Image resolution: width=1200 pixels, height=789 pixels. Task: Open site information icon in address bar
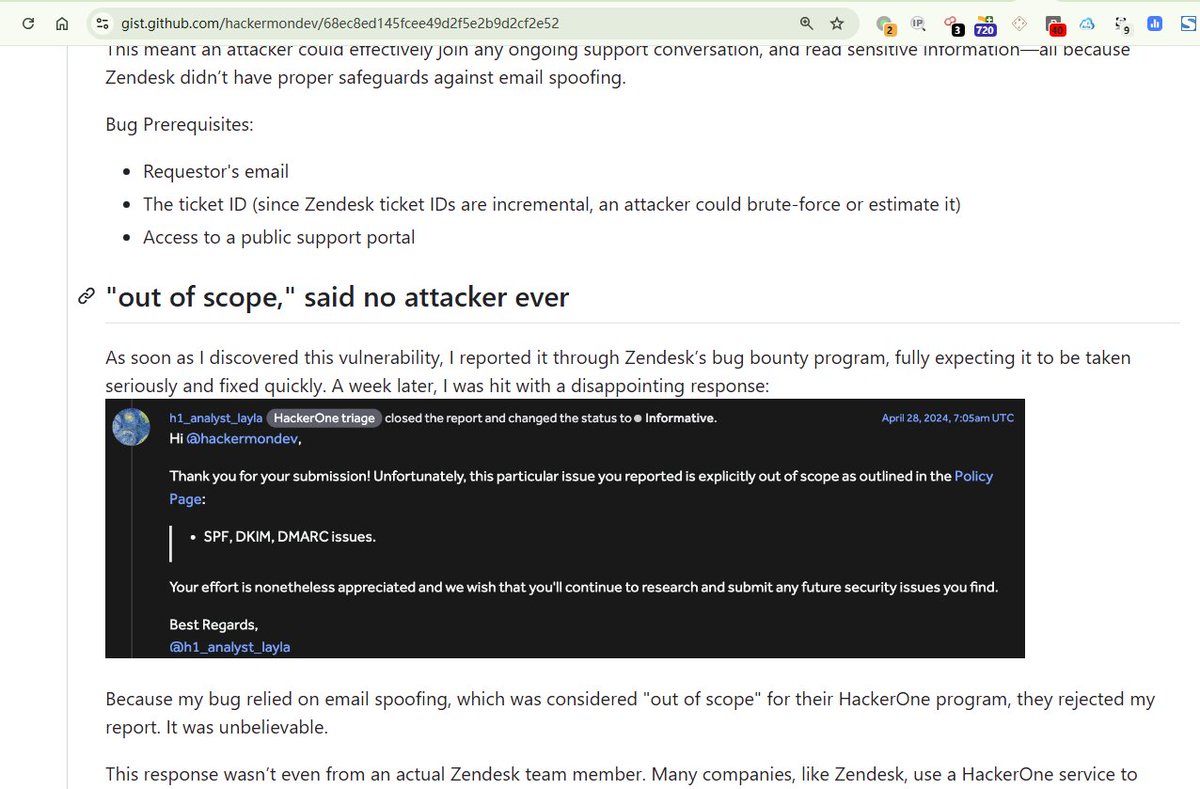click(101, 22)
